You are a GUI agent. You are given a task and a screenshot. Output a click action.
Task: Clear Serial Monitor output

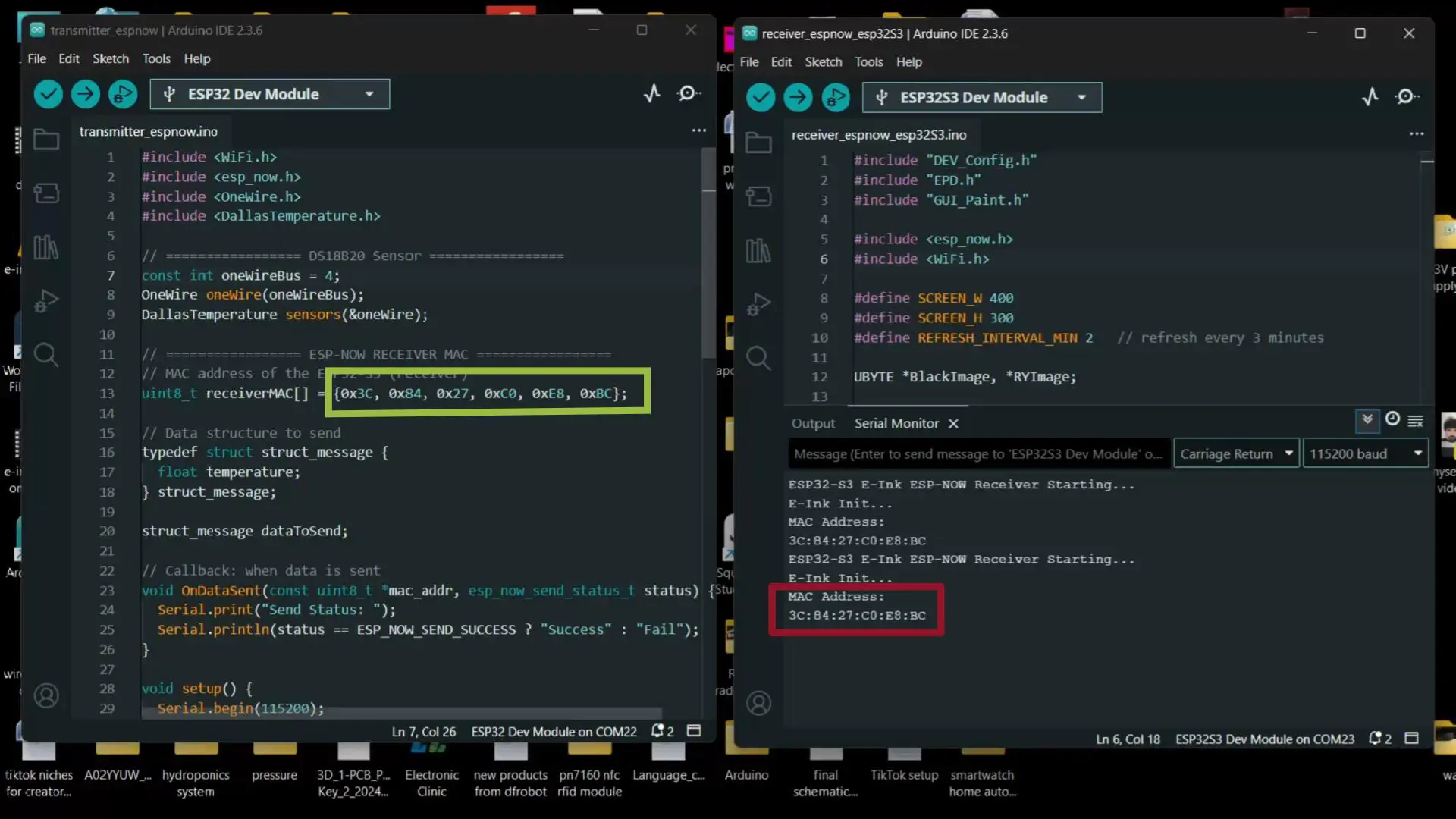tap(1415, 421)
